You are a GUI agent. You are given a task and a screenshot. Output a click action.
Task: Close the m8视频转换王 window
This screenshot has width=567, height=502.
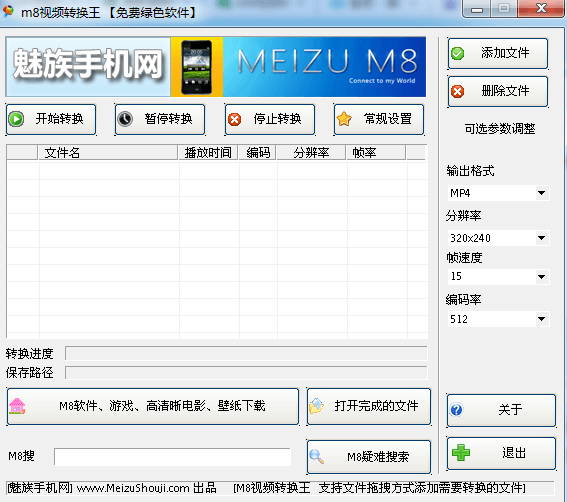click(x=541, y=8)
